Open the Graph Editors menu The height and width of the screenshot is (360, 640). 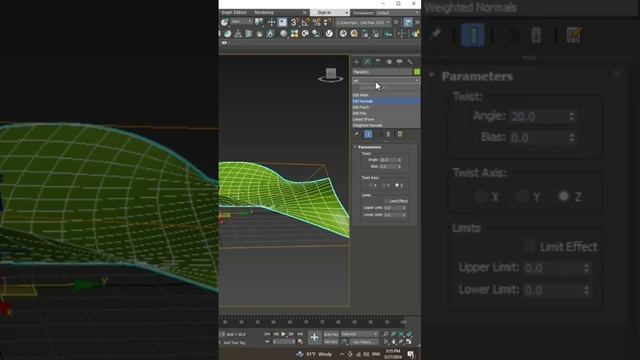234,13
